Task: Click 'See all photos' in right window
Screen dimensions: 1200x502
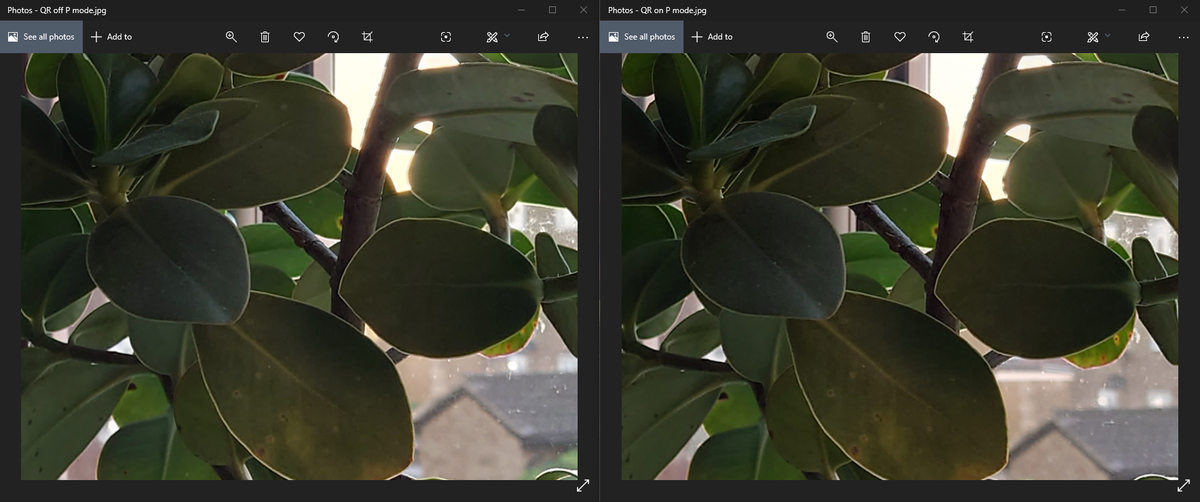Action: coord(641,37)
